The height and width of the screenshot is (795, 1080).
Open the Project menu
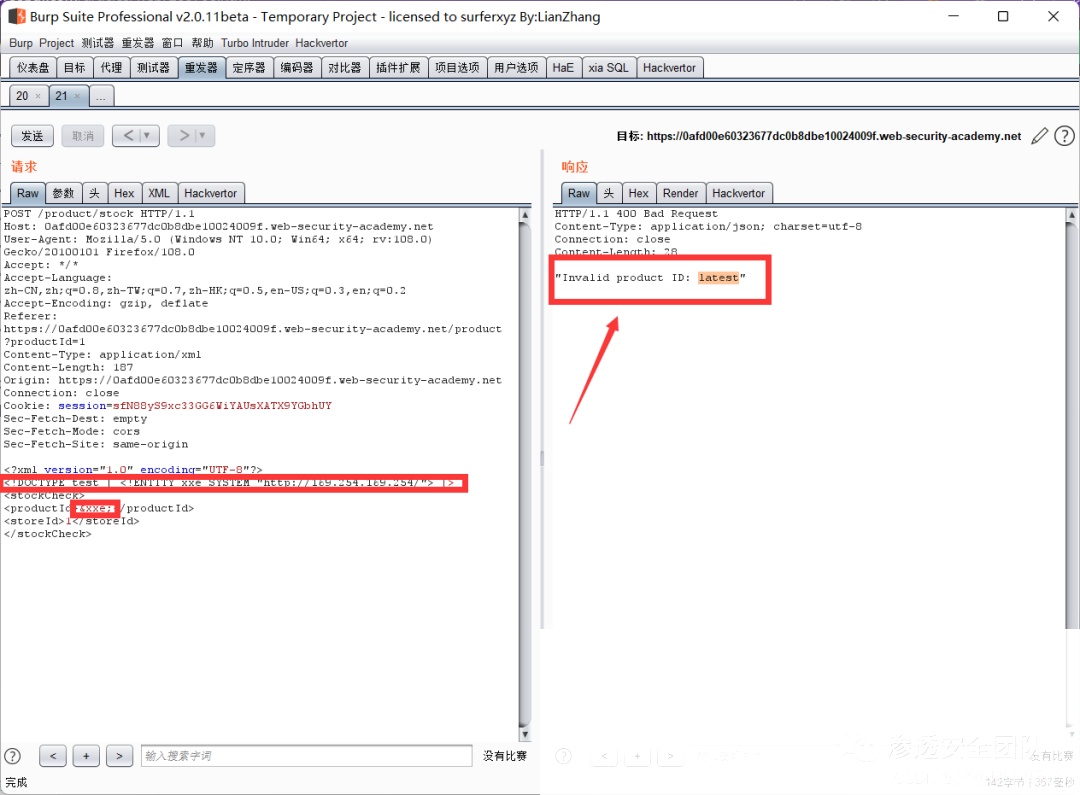pyautogui.click(x=56, y=43)
